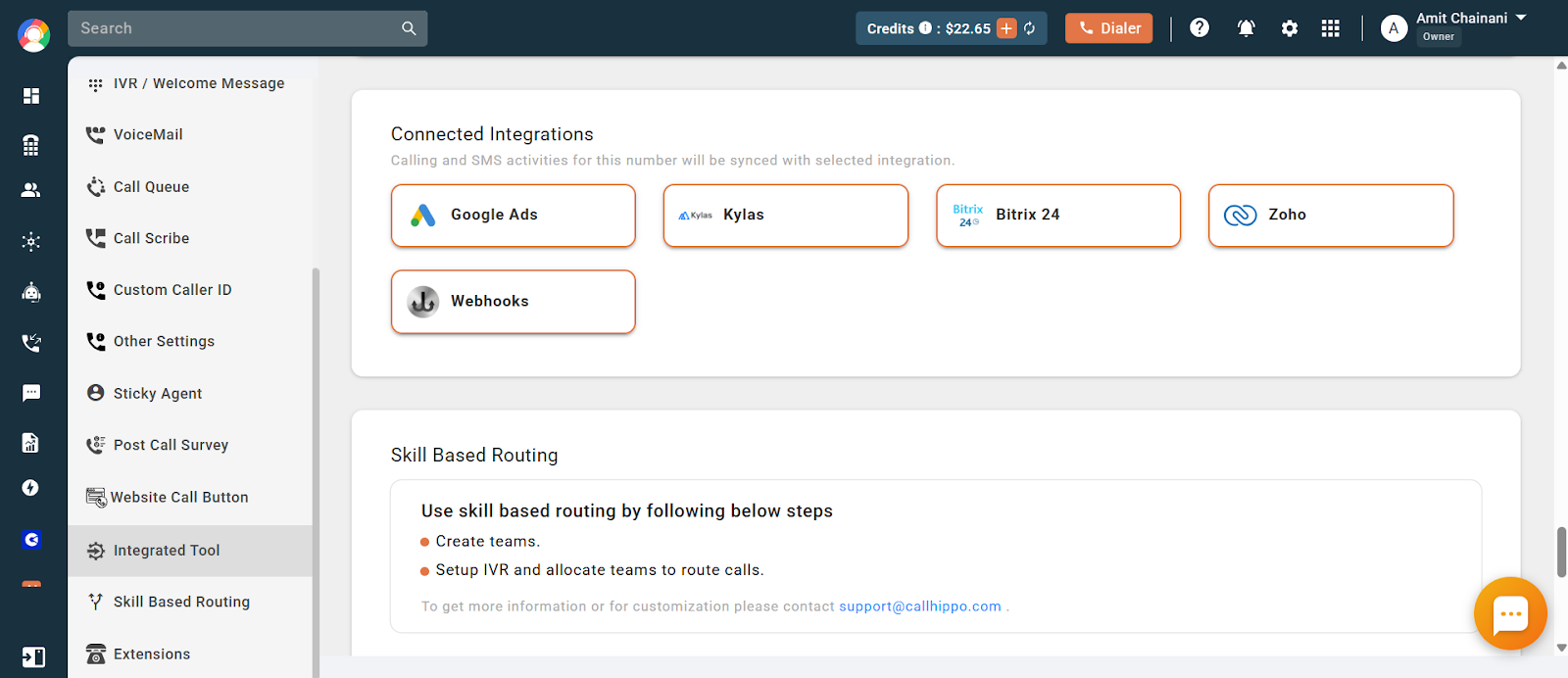Select the Webhooks integration card
The height and width of the screenshot is (678, 1568).
tap(514, 302)
